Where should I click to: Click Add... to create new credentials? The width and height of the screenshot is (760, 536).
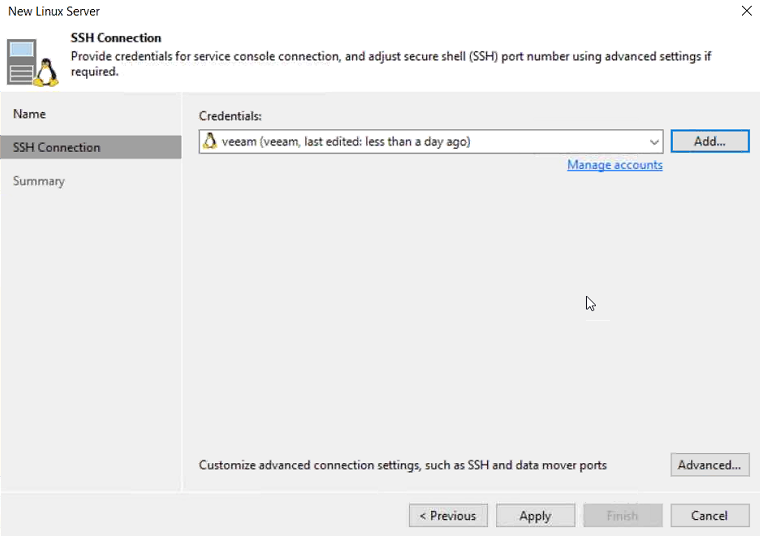tap(710, 142)
